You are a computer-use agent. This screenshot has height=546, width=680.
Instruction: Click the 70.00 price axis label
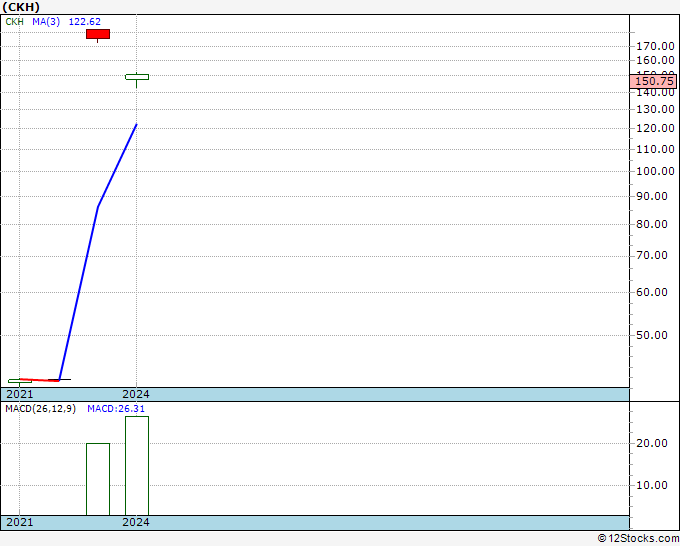pyautogui.click(x=652, y=255)
